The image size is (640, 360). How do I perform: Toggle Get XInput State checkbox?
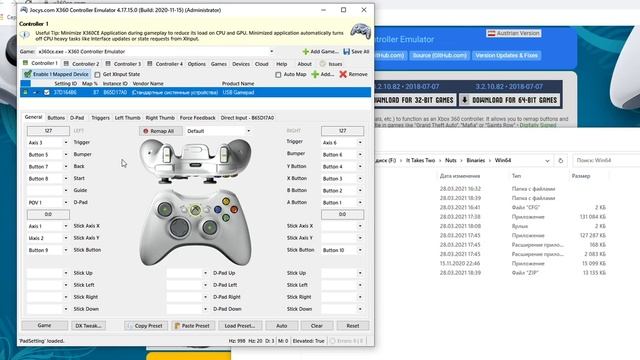[x=97, y=75]
